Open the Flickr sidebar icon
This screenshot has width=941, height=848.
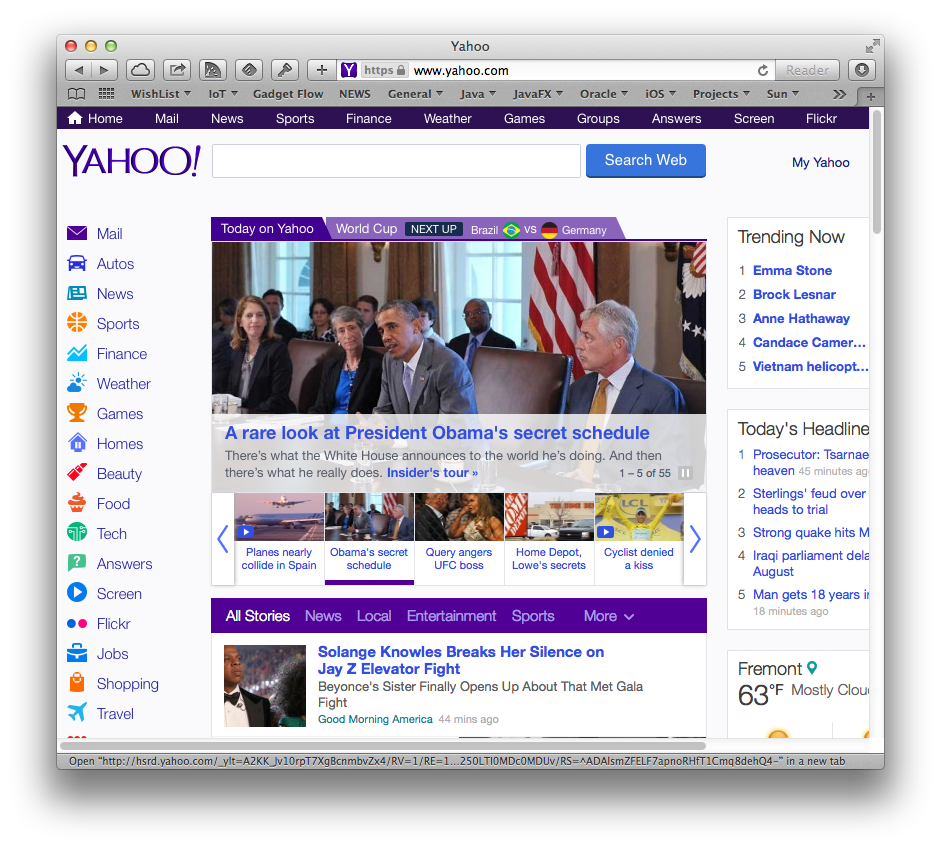77,624
